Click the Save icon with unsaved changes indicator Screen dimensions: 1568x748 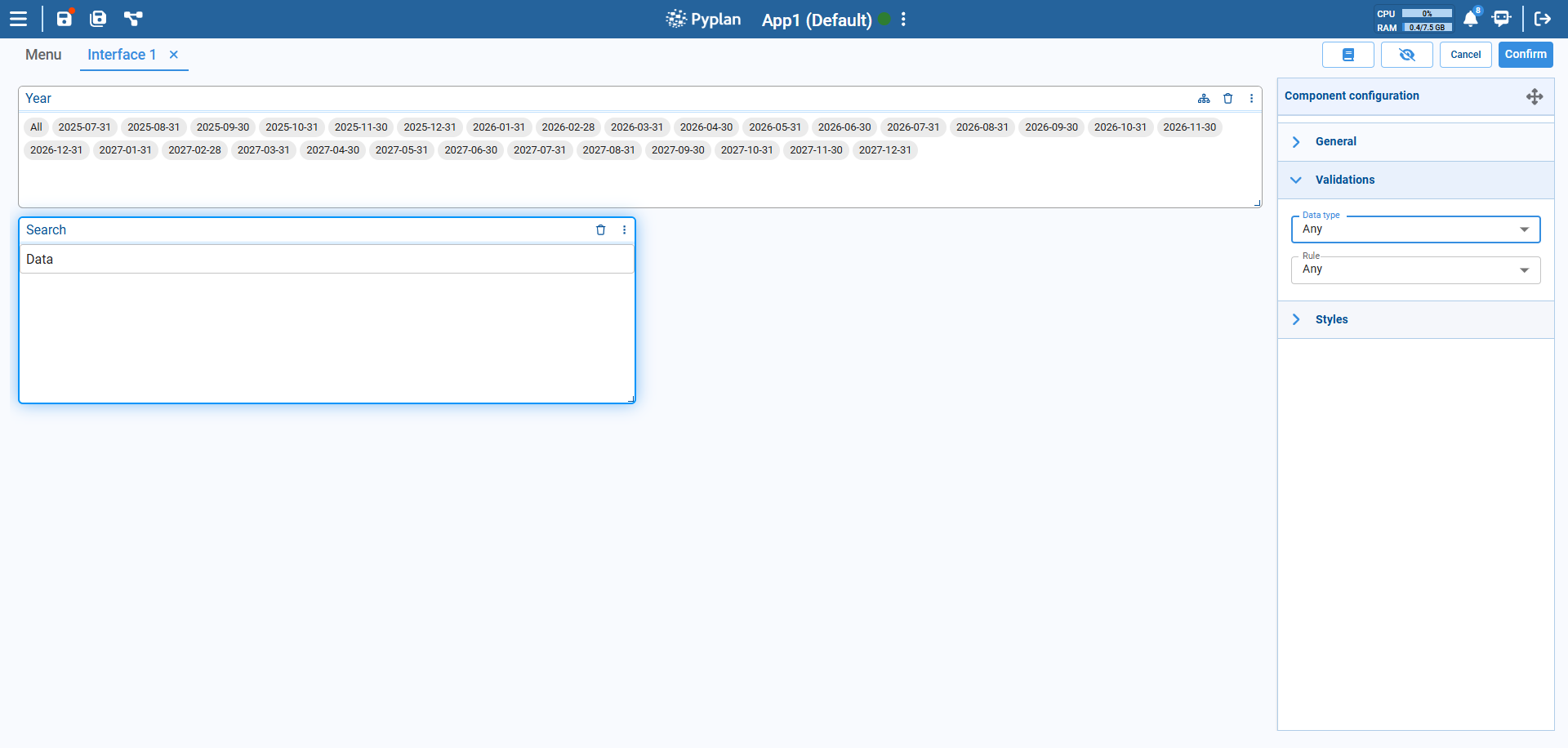click(65, 19)
